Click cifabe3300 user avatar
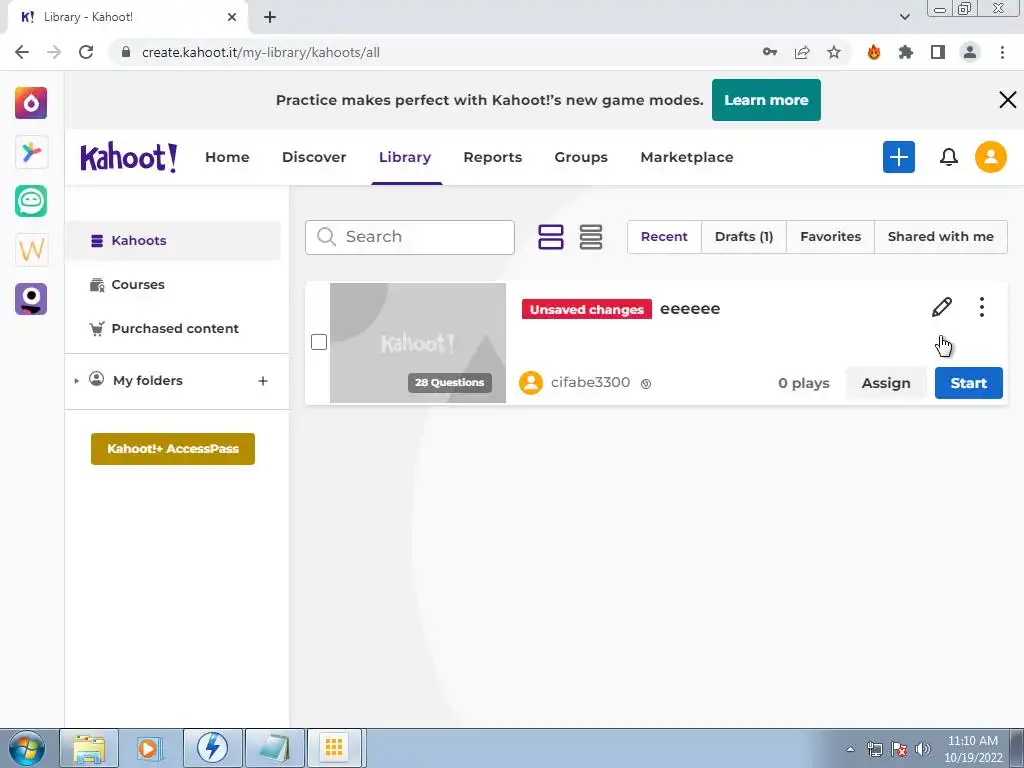The image size is (1024, 768). pyautogui.click(x=531, y=383)
